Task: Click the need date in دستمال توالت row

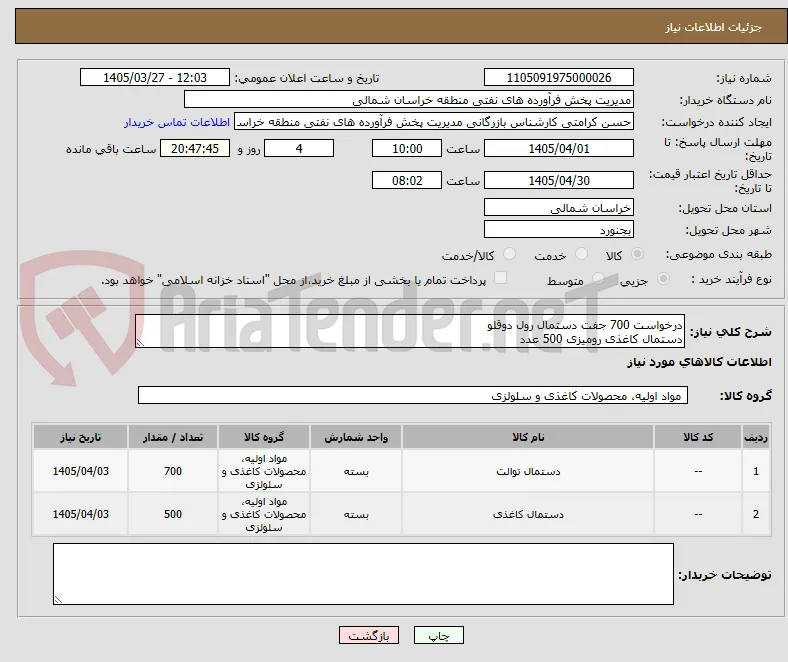Action: [x=80, y=471]
